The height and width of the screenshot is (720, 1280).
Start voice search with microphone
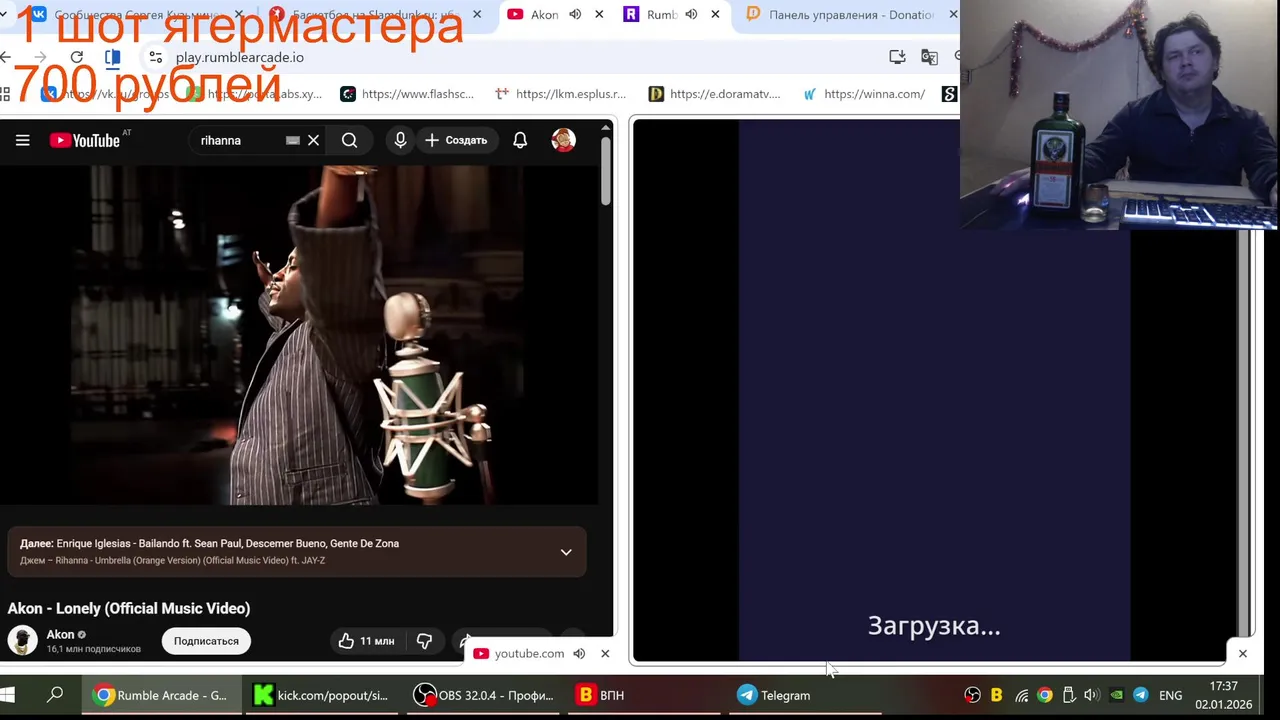pos(400,140)
